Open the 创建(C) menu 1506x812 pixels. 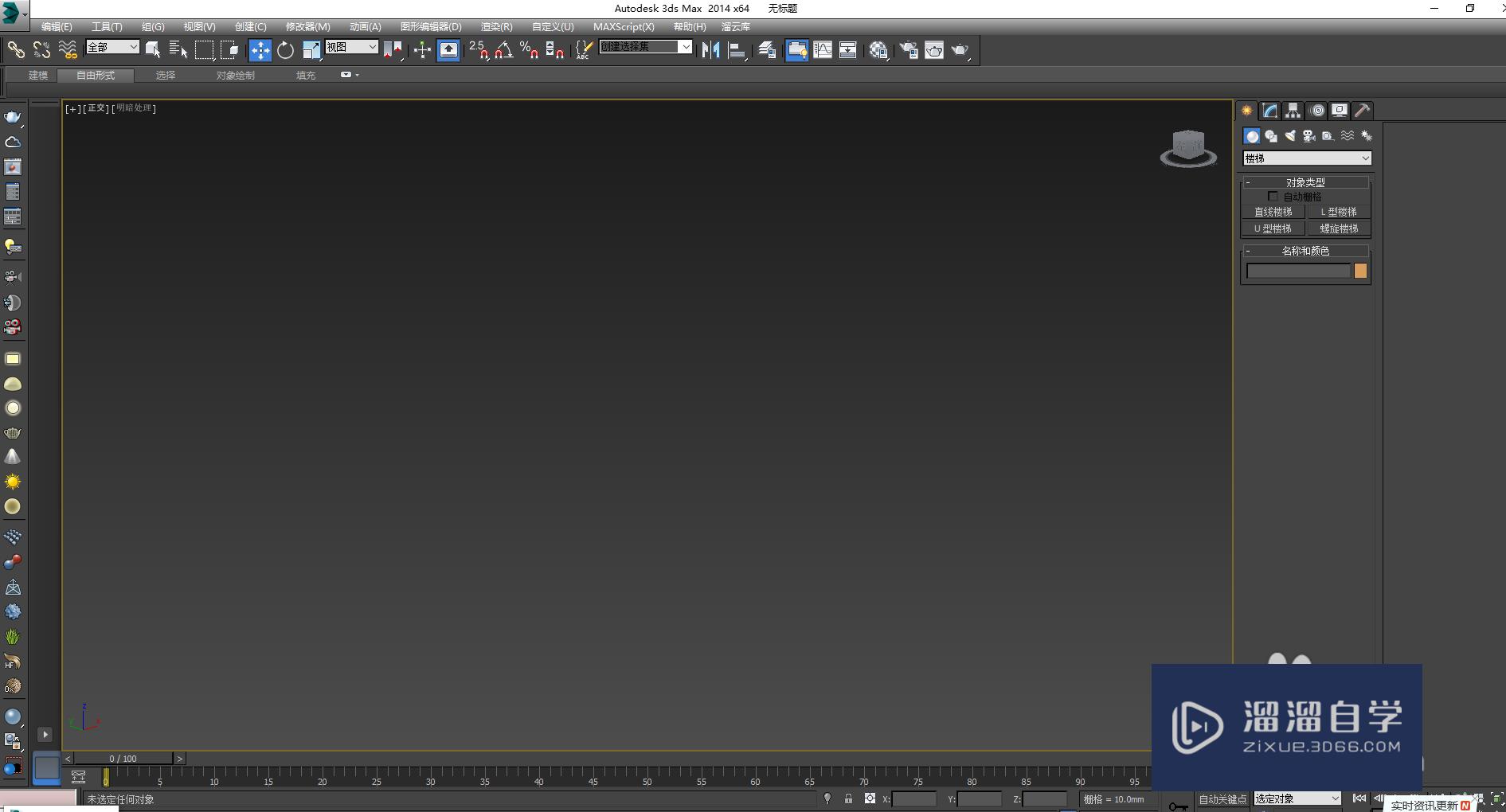[251, 27]
